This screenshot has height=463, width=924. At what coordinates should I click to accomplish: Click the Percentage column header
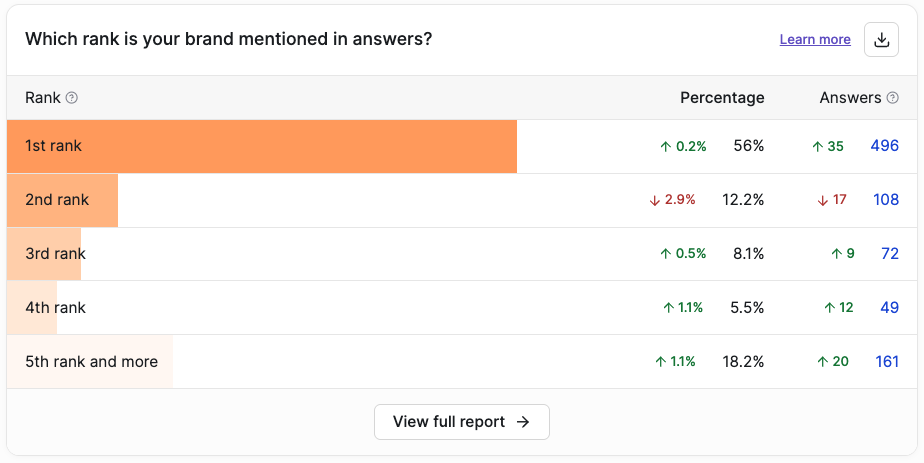tap(722, 98)
